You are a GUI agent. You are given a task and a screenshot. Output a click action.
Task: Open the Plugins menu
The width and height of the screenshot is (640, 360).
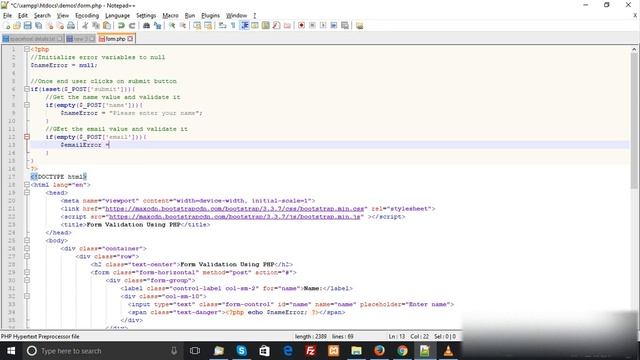pyautogui.click(x=211, y=16)
